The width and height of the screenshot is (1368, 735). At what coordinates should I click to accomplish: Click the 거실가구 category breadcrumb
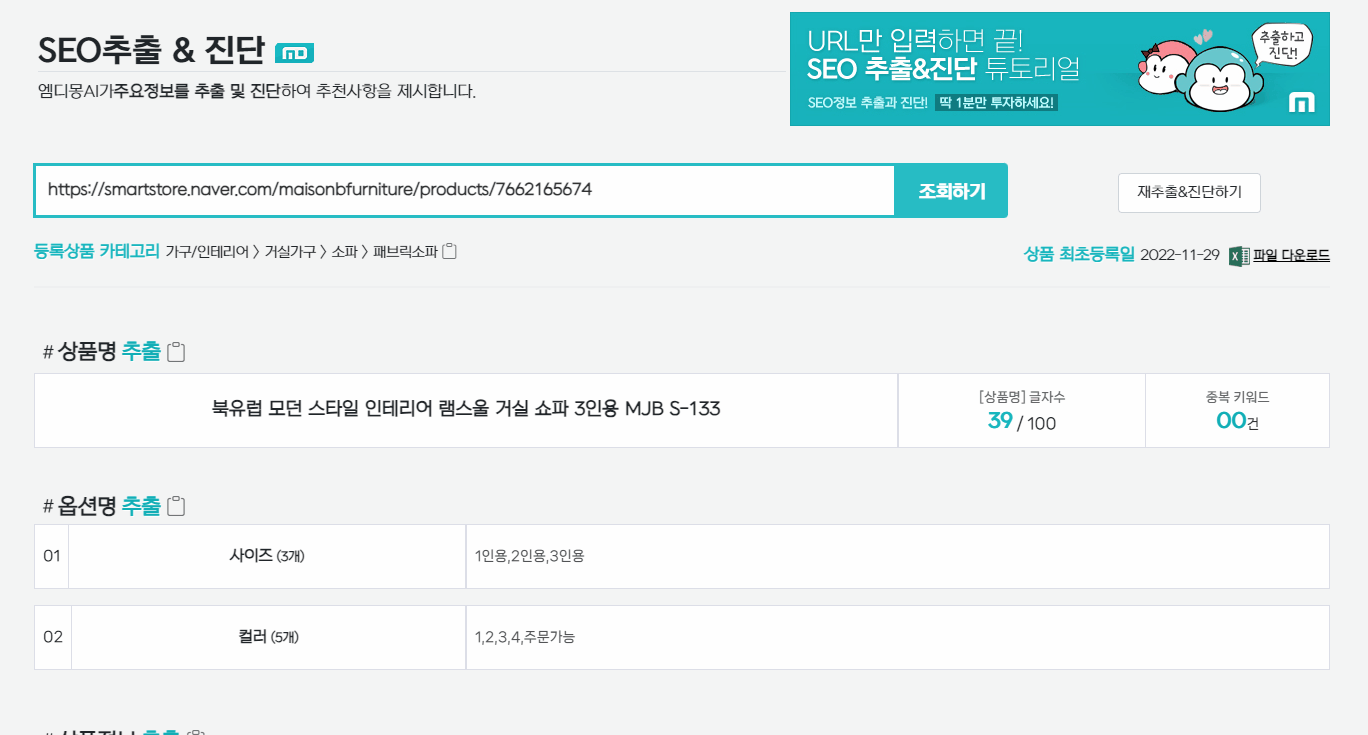292,253
